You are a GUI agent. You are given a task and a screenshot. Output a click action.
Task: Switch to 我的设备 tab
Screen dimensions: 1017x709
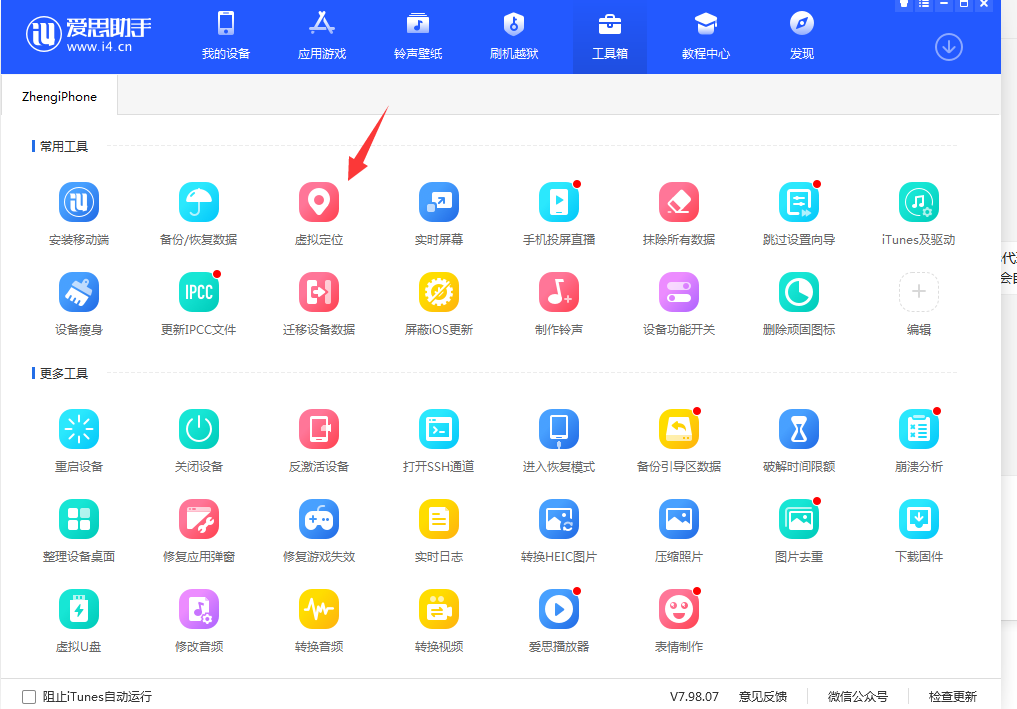pos(226,36)
